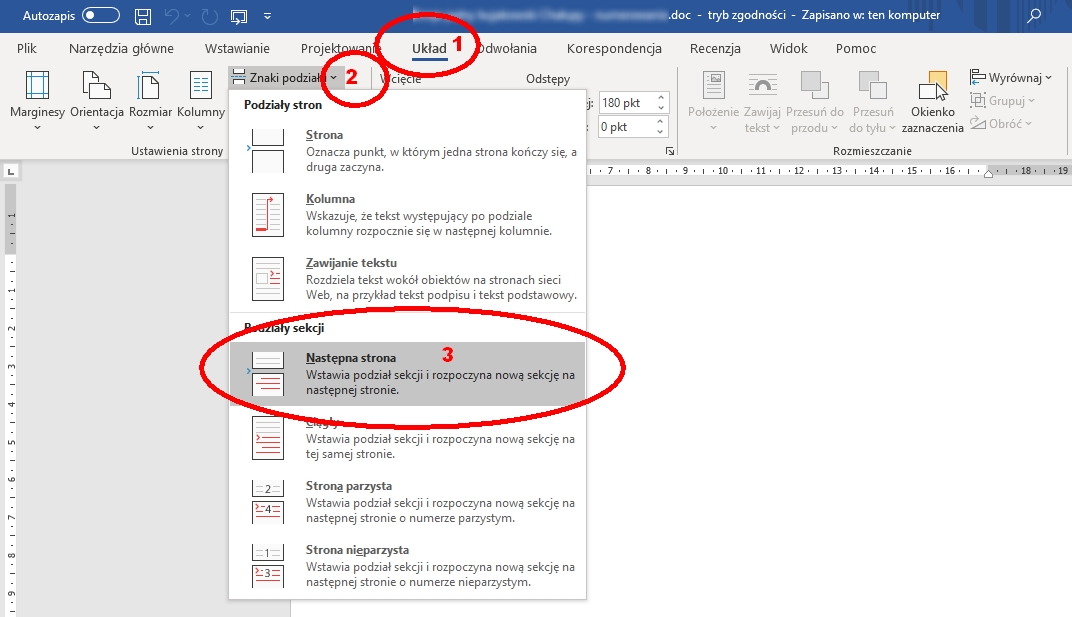Viewport: 1072px width, 617px height.
Task: Increase the 0 pkt spacing value
Action: pyautogui.click(x=661, y=122)
